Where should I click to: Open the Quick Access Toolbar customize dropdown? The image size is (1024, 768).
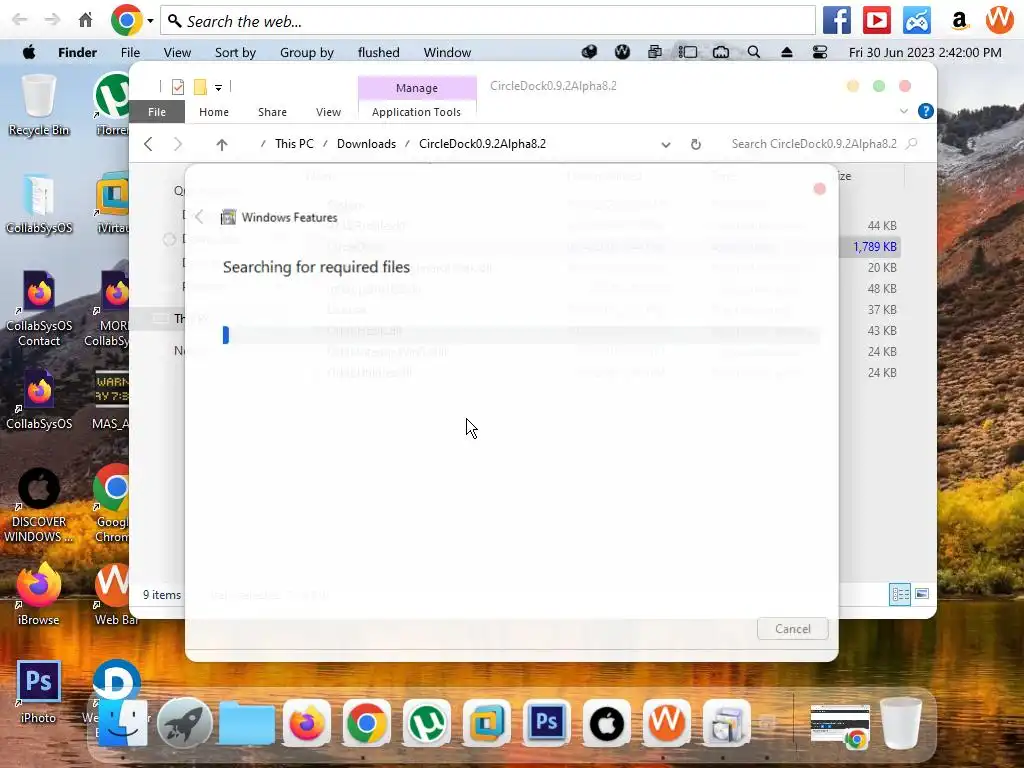pos(218,87)
